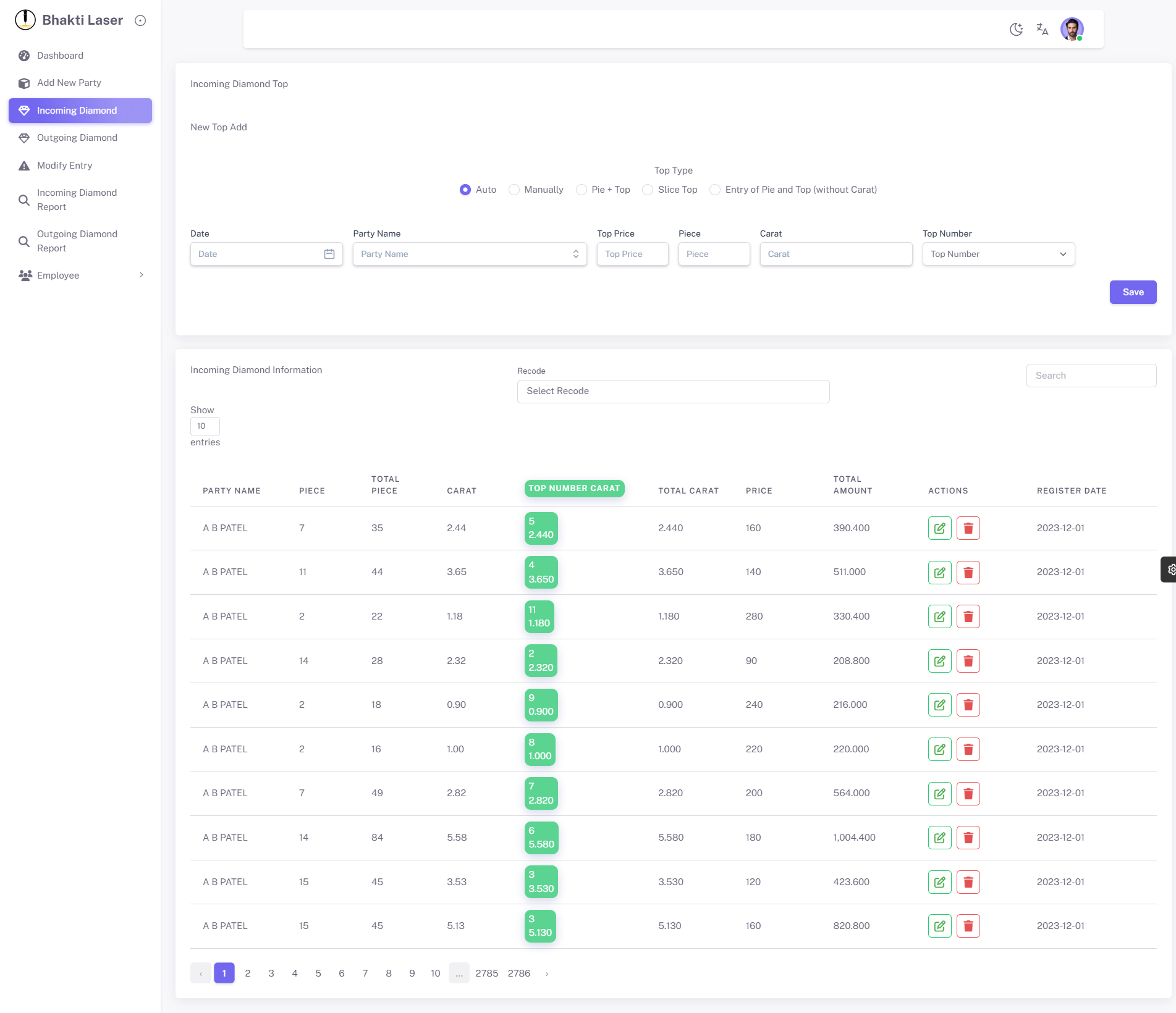Open the calendar icon in Date field
The height and width of the screenshot is (1013, 1176).
329,254
